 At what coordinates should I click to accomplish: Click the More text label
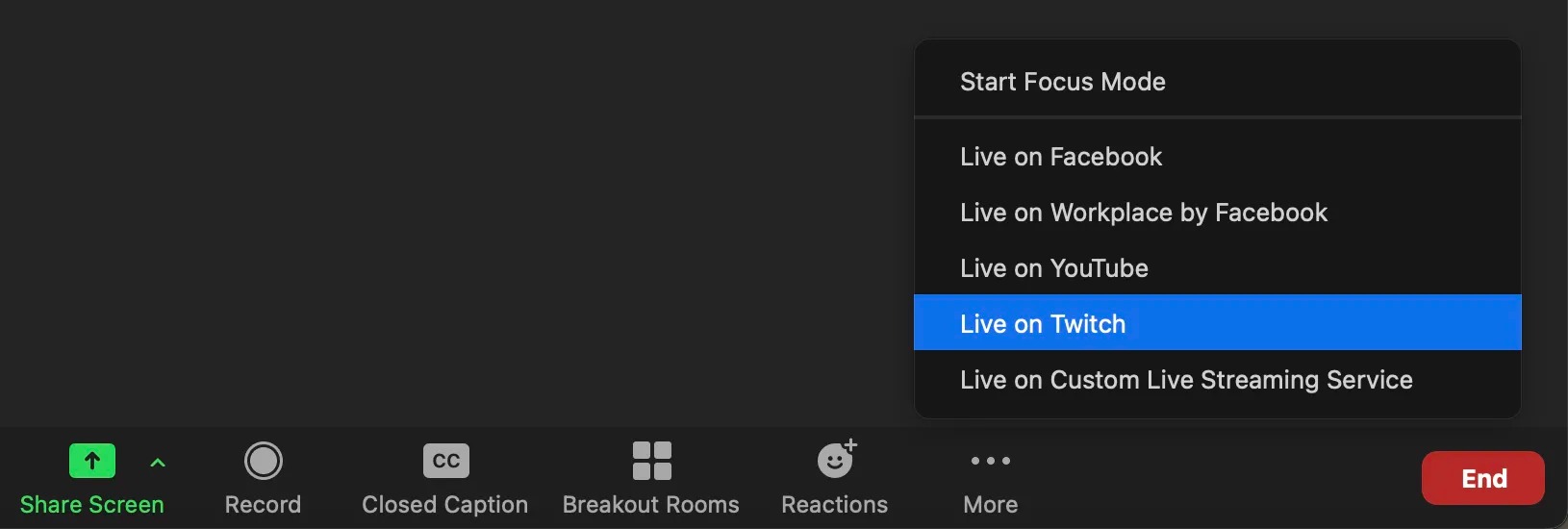[990, 505]
